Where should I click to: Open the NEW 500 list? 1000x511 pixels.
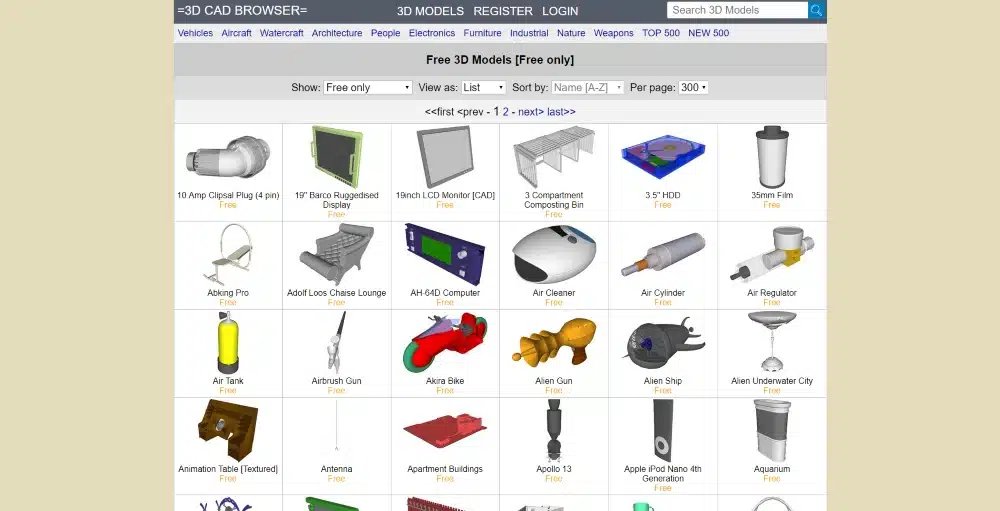[x=709, y=33]
